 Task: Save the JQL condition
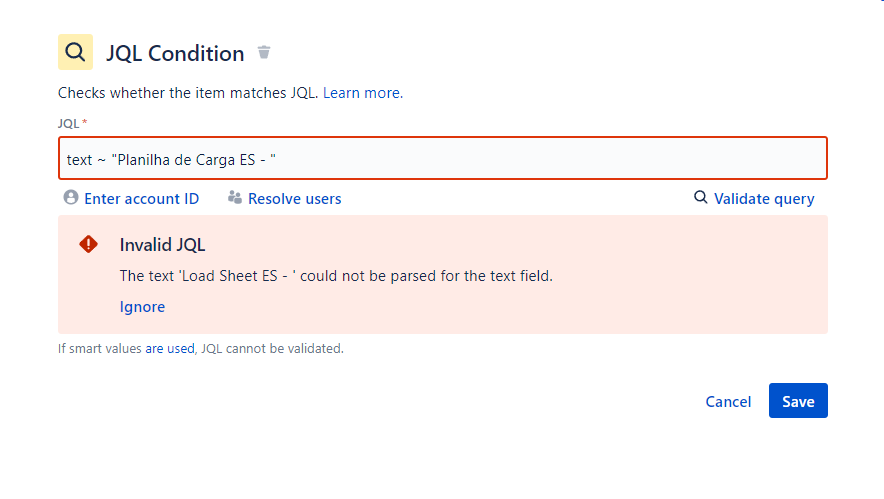click(x=798, y=401)
